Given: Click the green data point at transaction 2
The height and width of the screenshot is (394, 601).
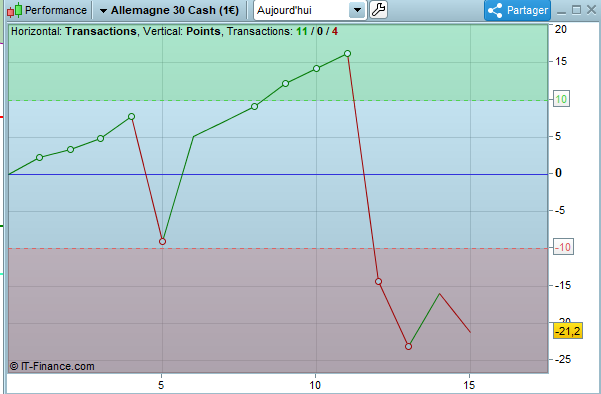Looking at the screenshot, I should click(71, 149).
